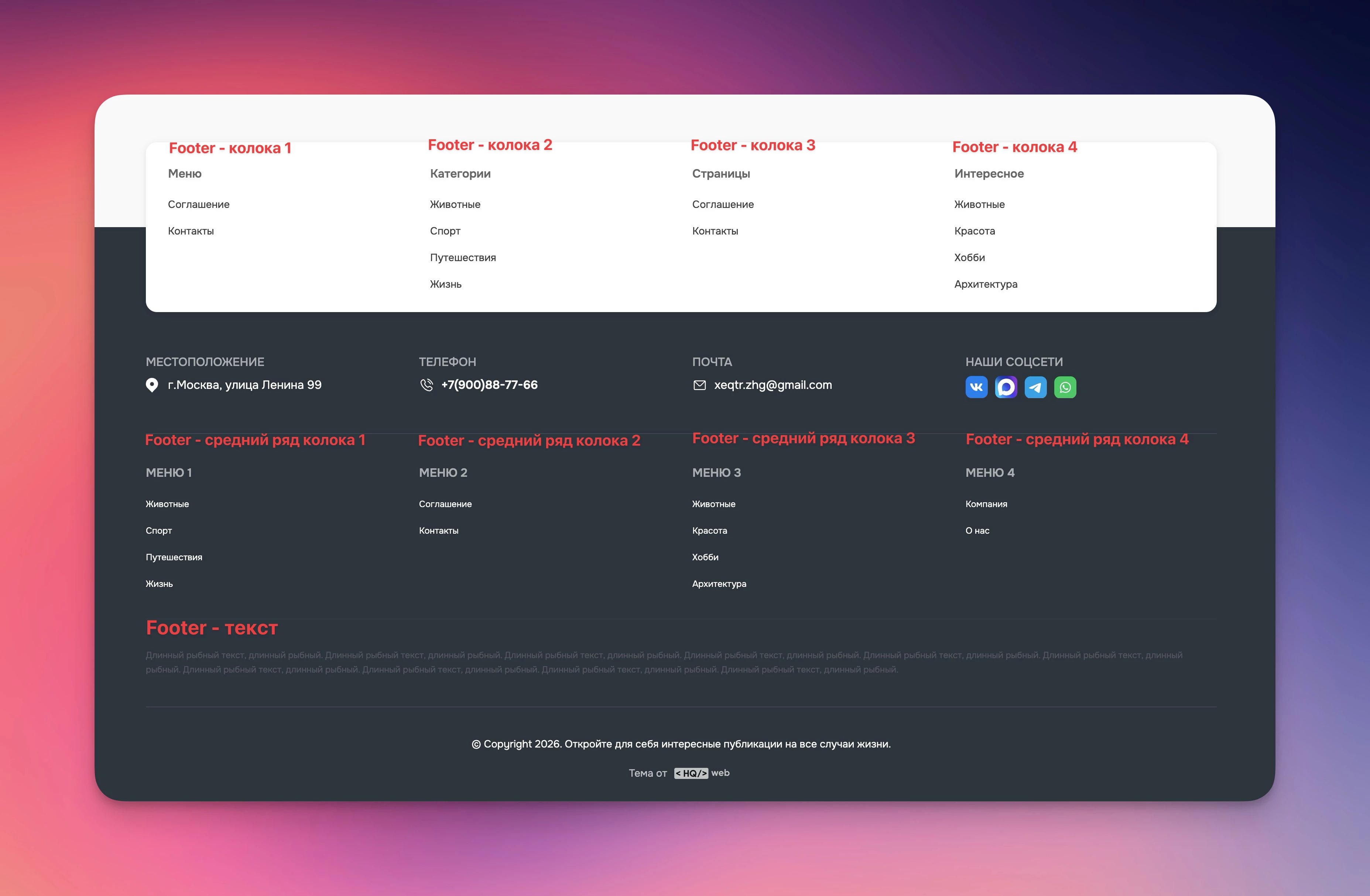Open О нас under МЕНЮ 4
Image resolution: width=1370 pixels, height=896 pixels.
[977, 530]
